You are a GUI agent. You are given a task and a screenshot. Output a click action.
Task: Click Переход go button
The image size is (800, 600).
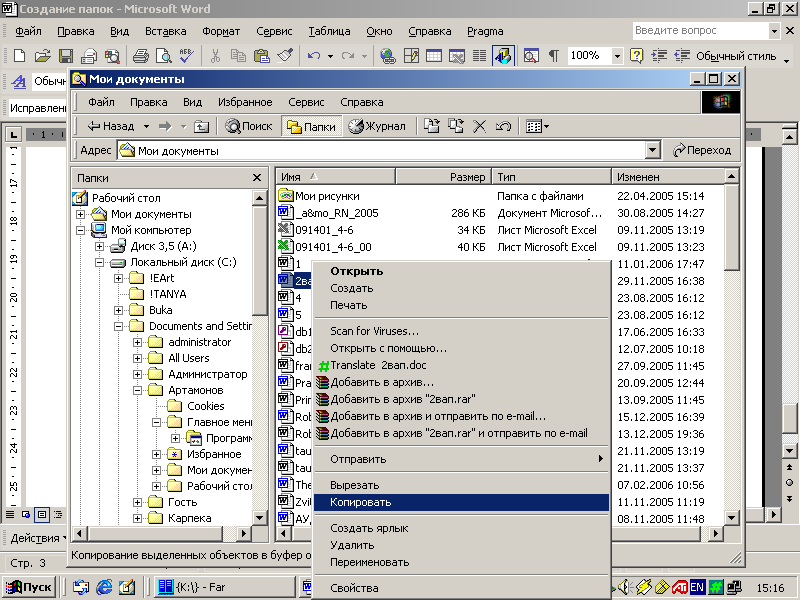coord(702,151)
